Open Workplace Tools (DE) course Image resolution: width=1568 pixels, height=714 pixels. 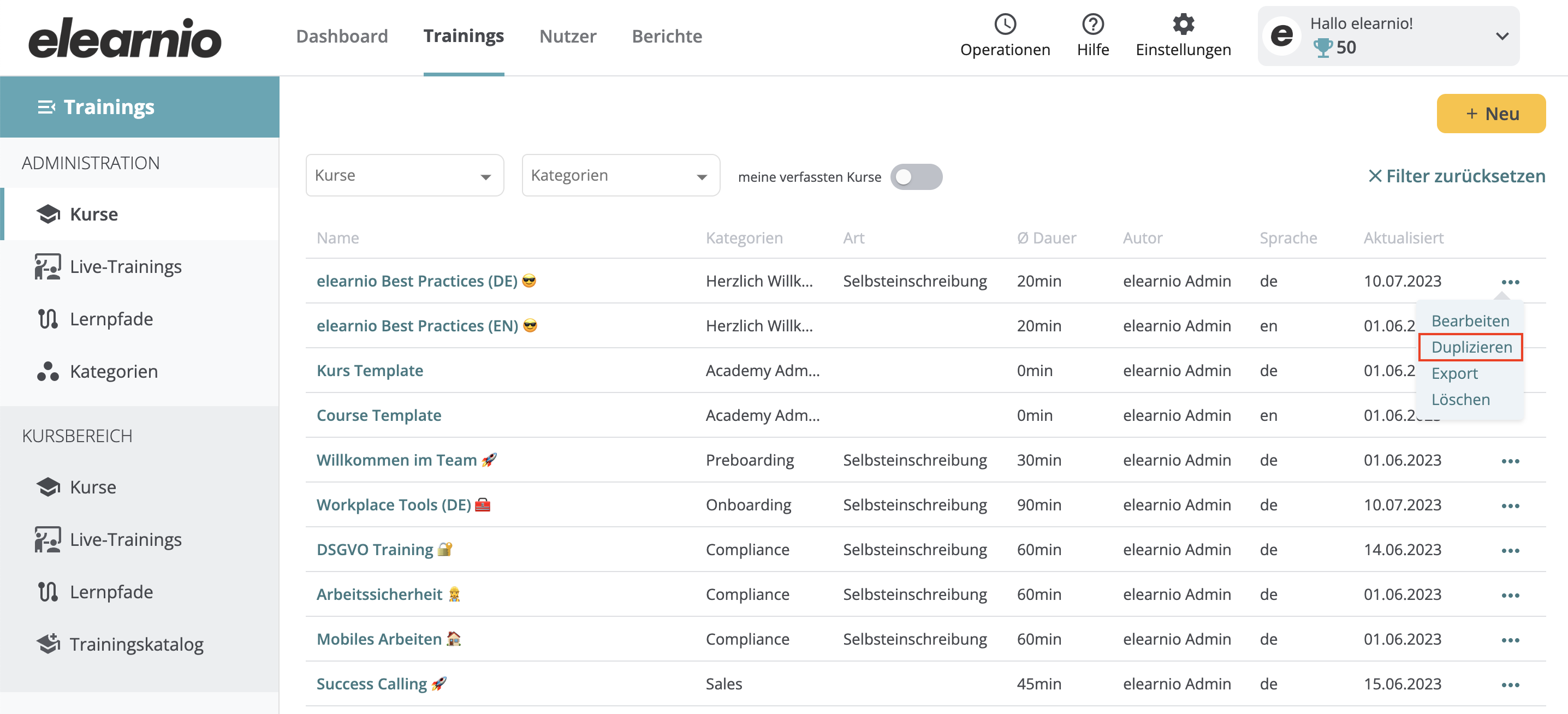click(403, 504)
